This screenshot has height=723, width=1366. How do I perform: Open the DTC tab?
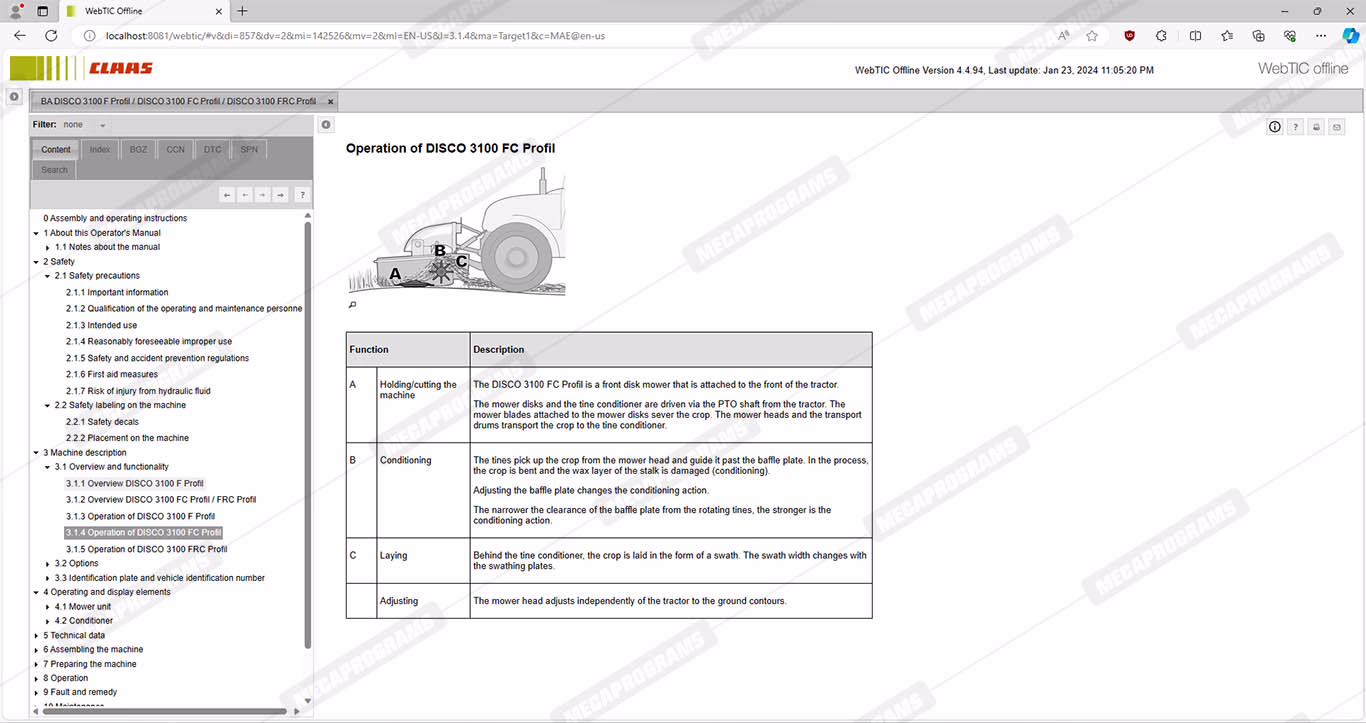pyautogui.click(x=212, y=150)
